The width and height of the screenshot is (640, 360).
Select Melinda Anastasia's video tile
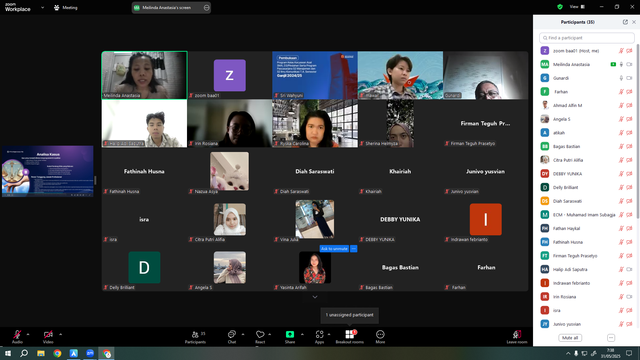144,75
